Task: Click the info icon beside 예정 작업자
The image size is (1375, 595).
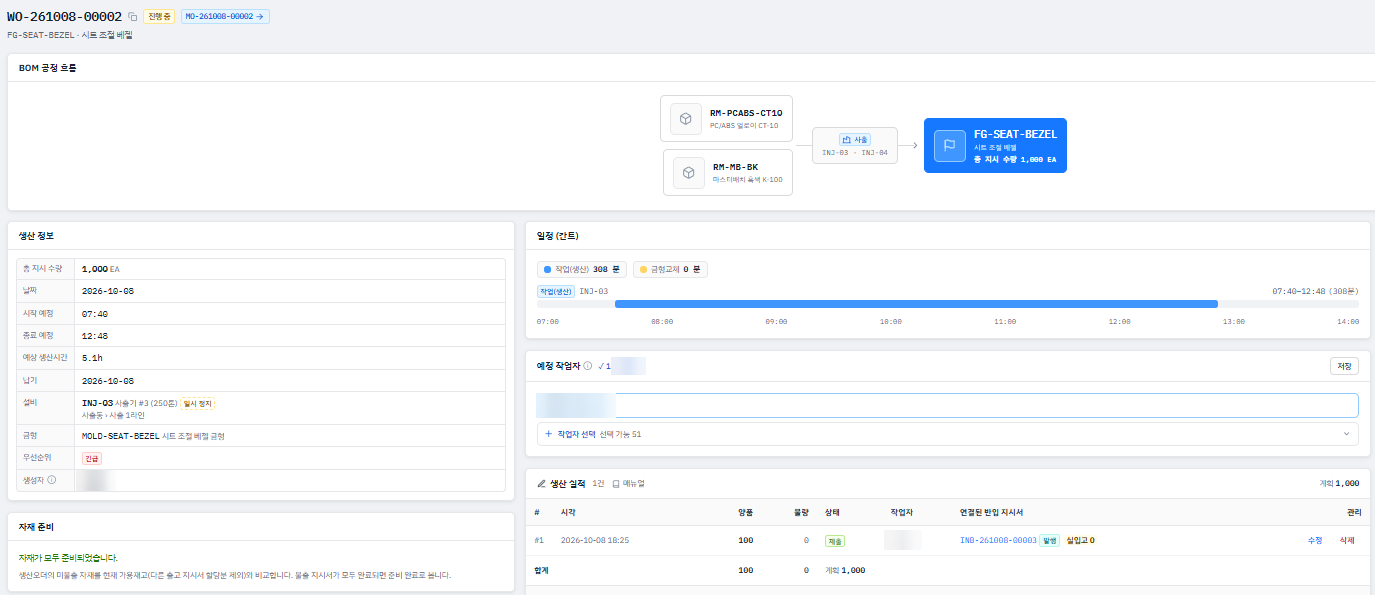Action: pos(588,366)
